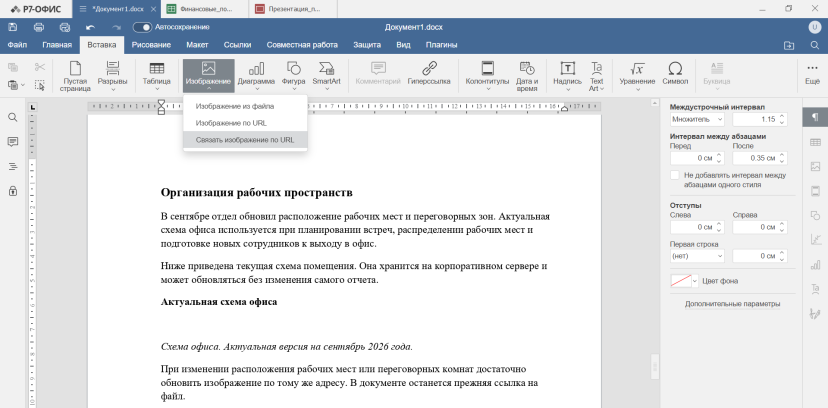Adjust the Справа indent stepper
828x408 pixels.
click(782, 227)
